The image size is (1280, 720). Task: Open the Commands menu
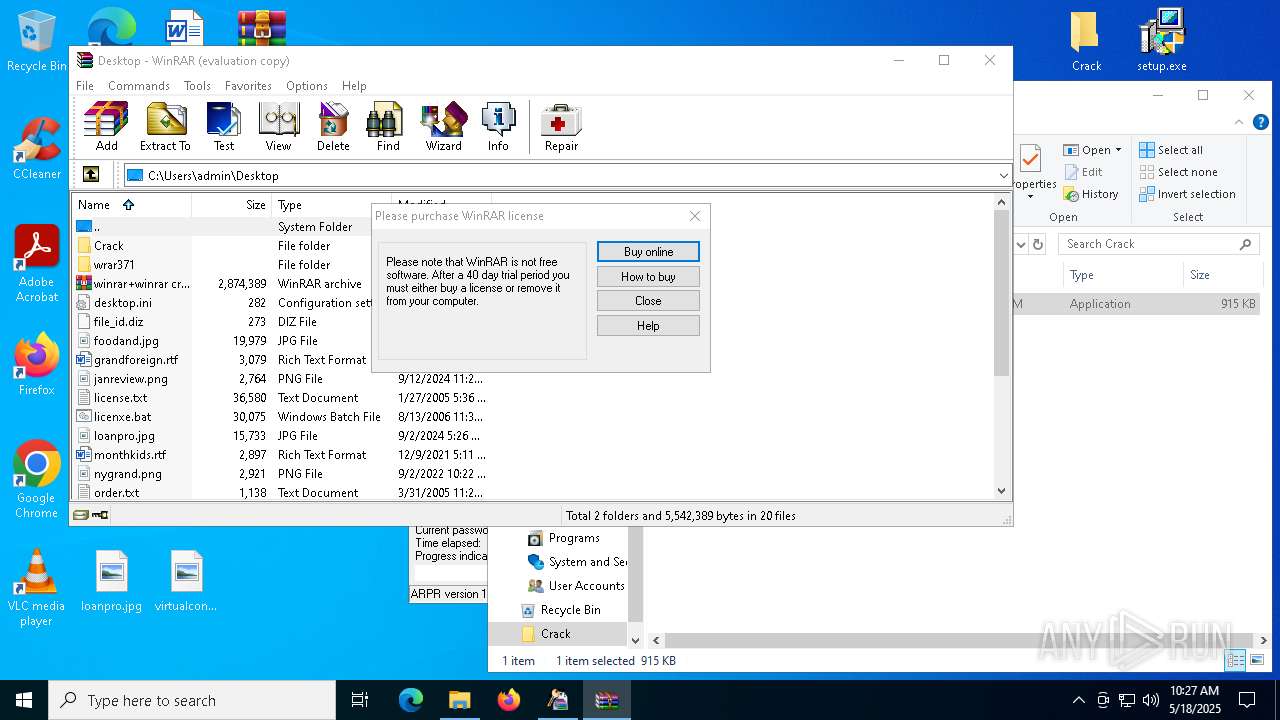[139, 86]
